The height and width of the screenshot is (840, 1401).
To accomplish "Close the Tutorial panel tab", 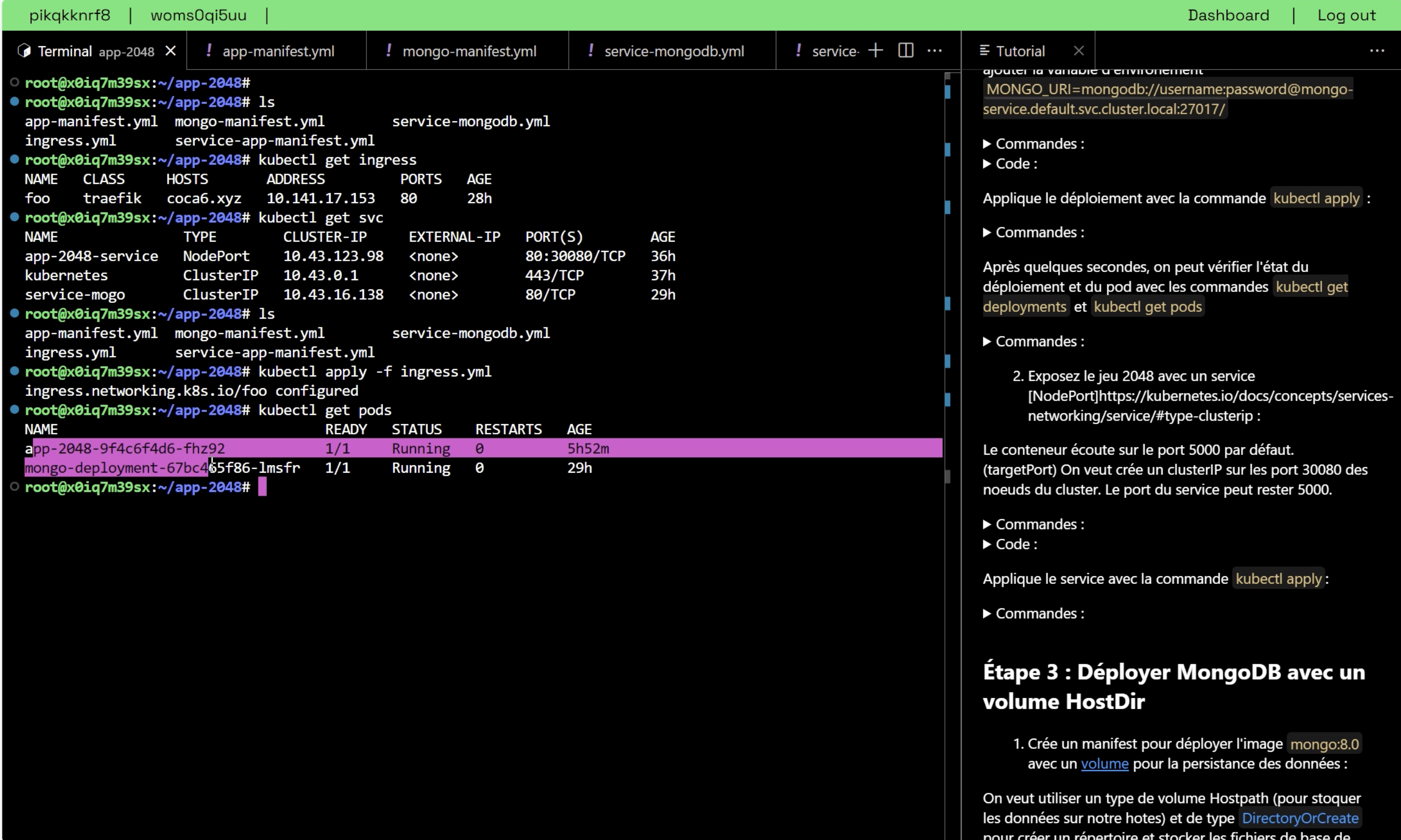I will 1078,51.
